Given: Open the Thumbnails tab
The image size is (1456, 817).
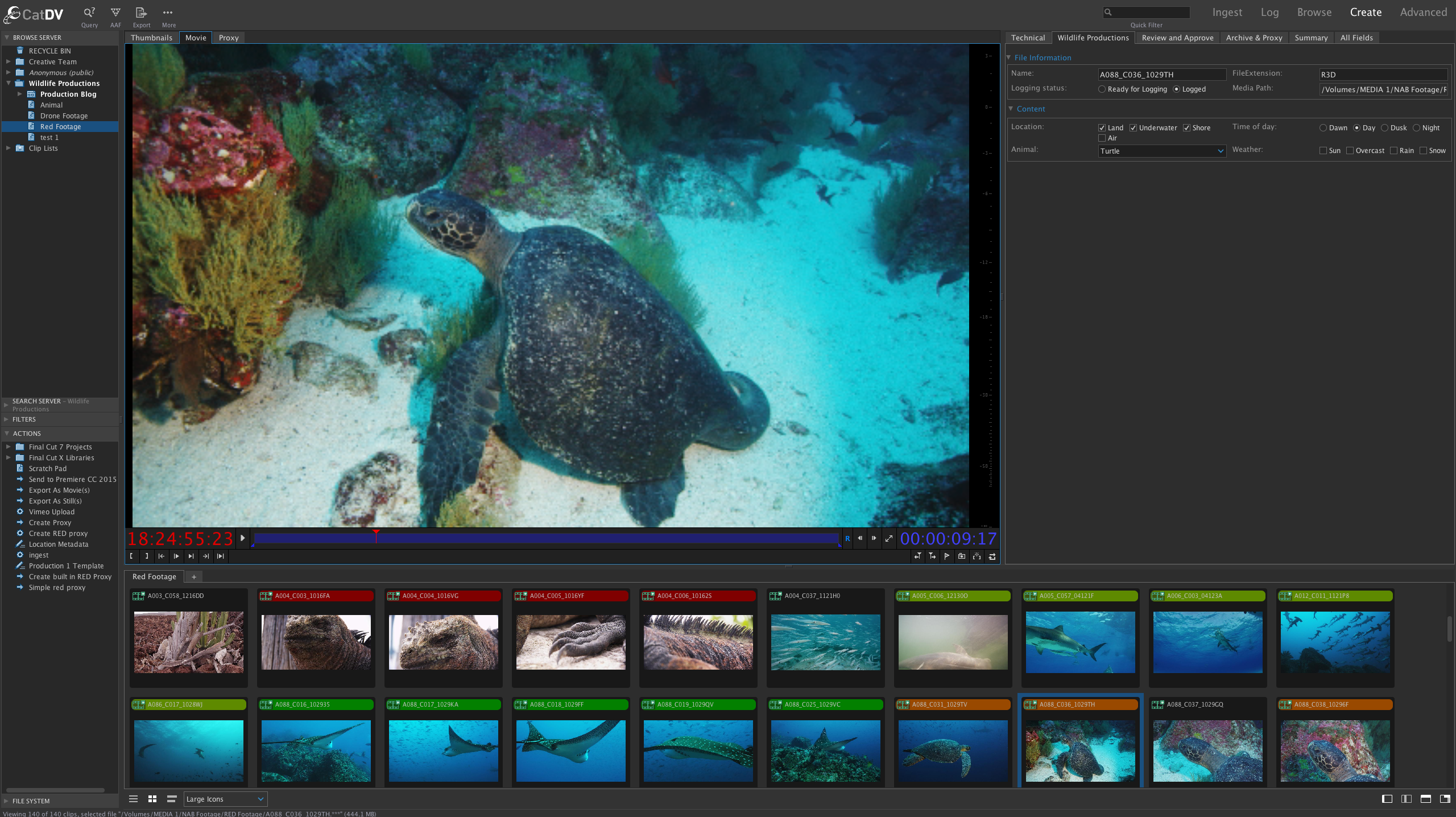Looking at the screenshot, I should pyautogui.click(x=151, y=38).
